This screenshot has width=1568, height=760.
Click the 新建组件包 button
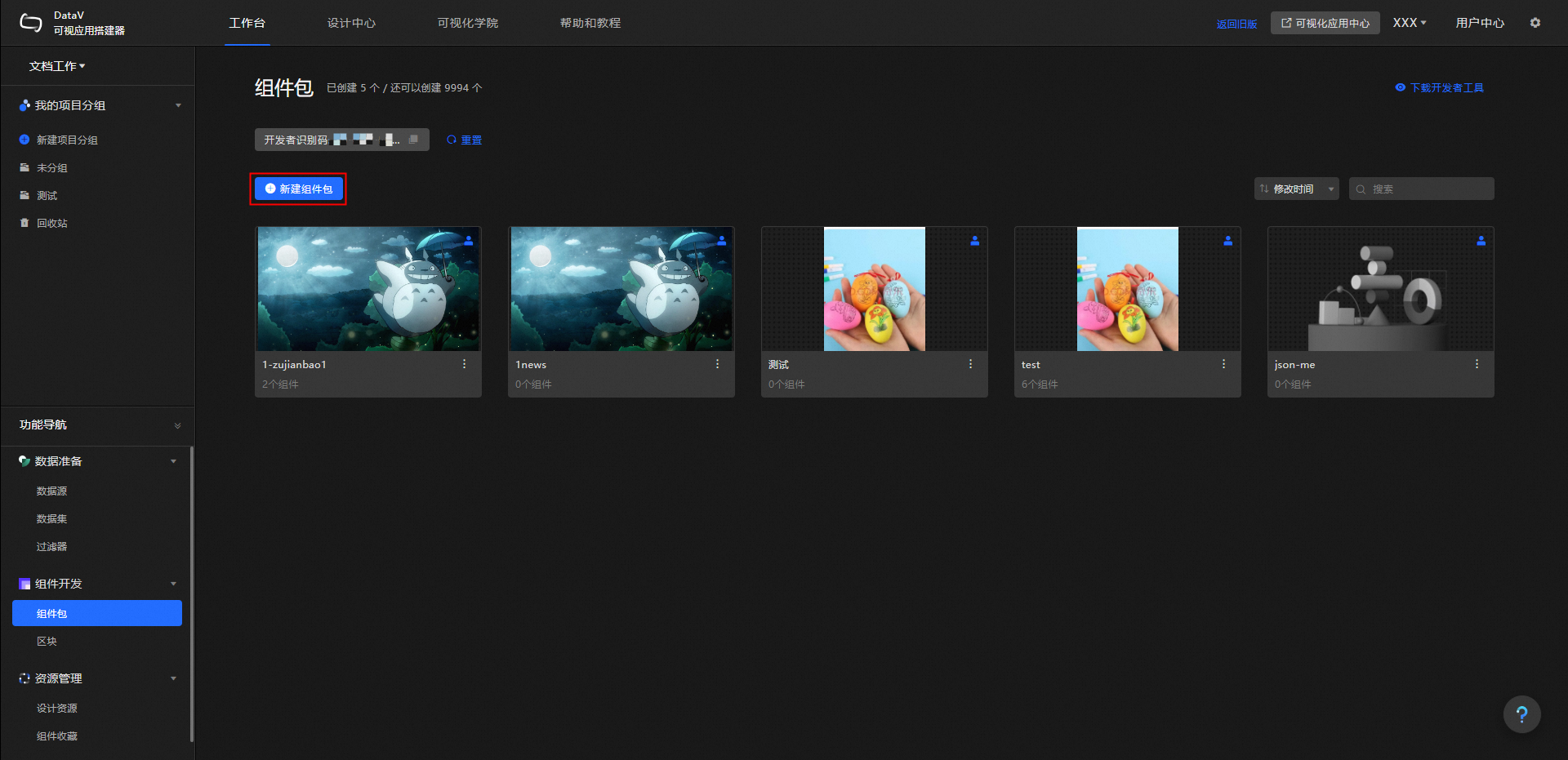pyautogui.click(x=299, y=189)
